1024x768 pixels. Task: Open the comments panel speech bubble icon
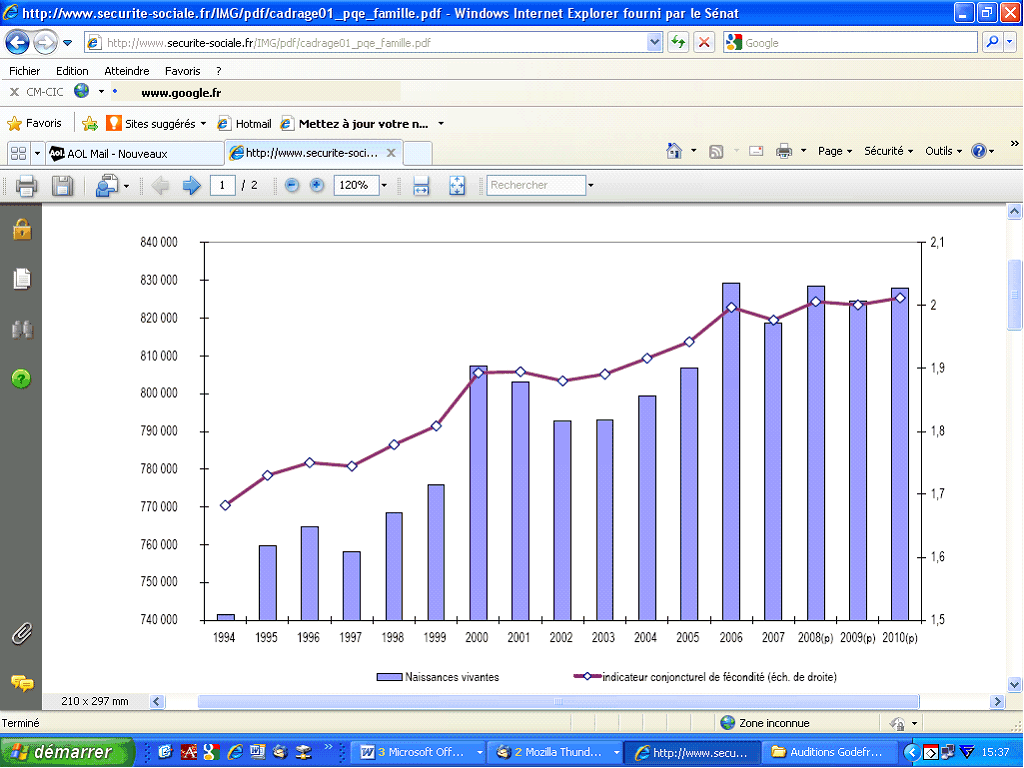pyautogui.click(x=22, y=683)
